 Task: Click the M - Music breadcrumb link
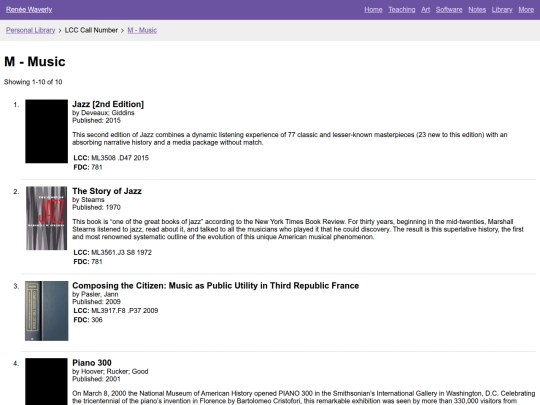(x=142, y=30)
